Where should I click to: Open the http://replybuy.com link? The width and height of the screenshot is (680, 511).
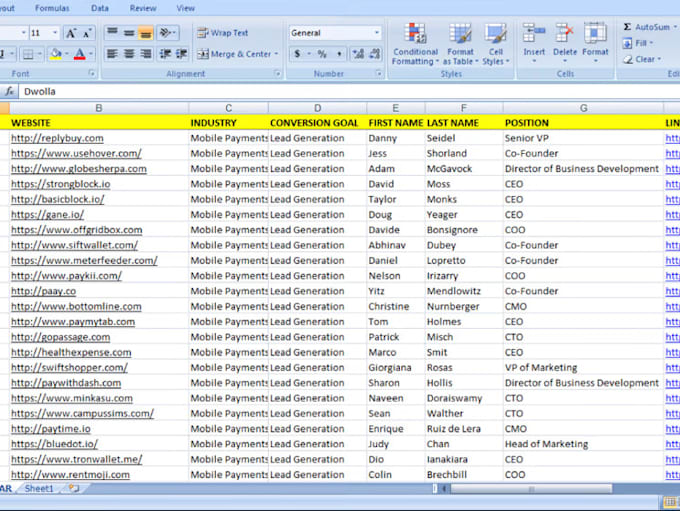(57, 138)
